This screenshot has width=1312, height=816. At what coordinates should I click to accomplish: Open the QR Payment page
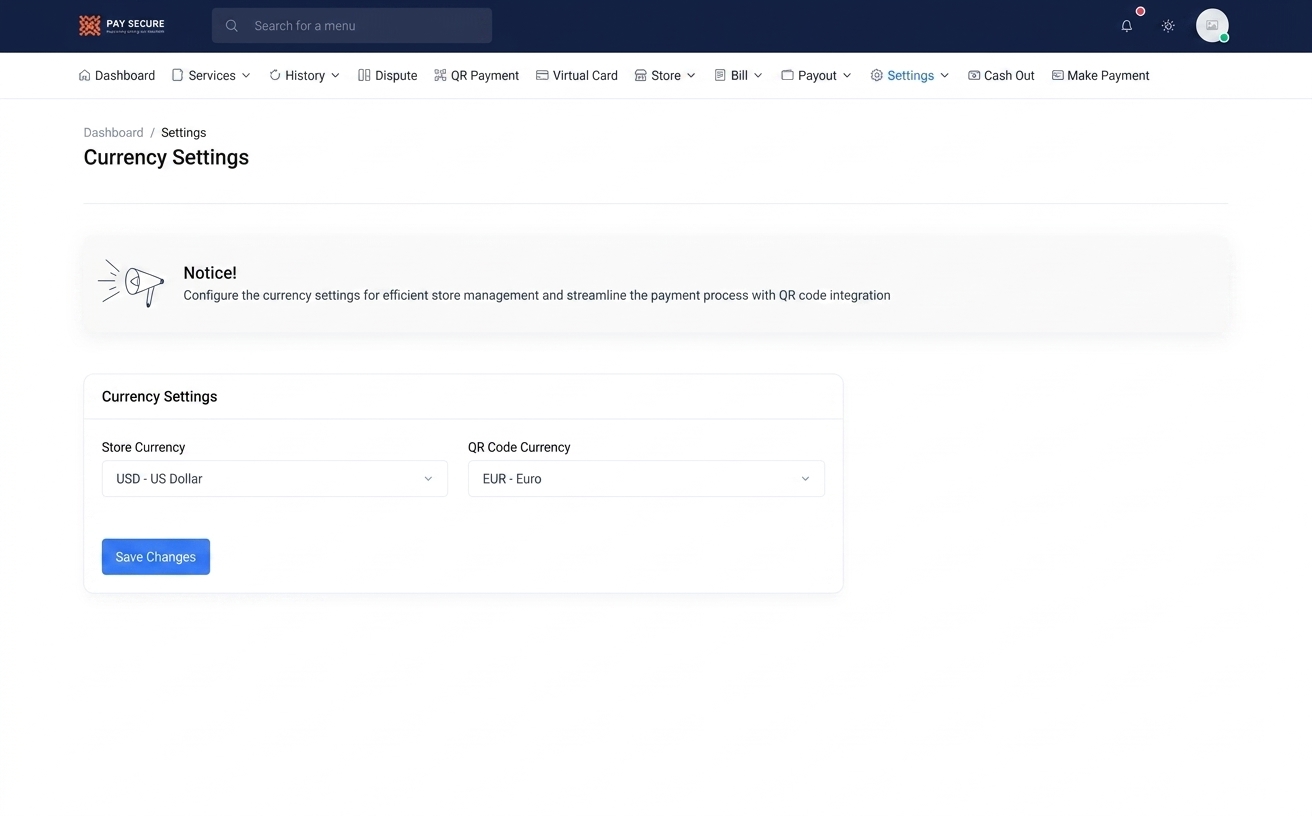477,75
